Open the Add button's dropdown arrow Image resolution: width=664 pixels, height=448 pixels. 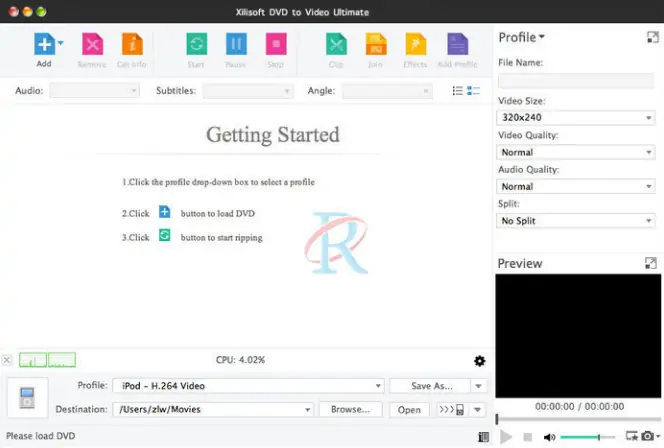point(61,43)
